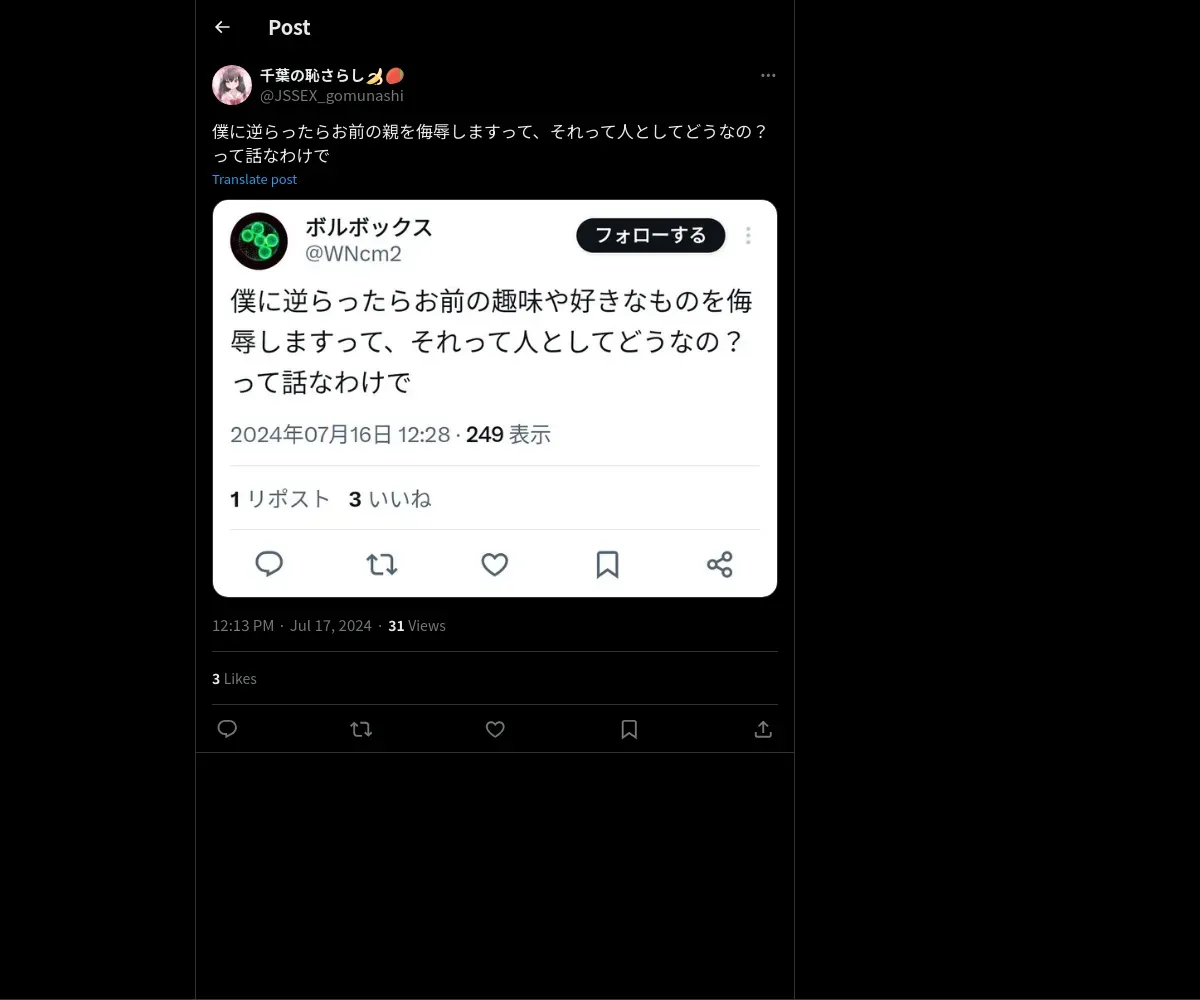Click the share icon inside embedded image
Screen dimensions: 1200x1000
[720, 564]
